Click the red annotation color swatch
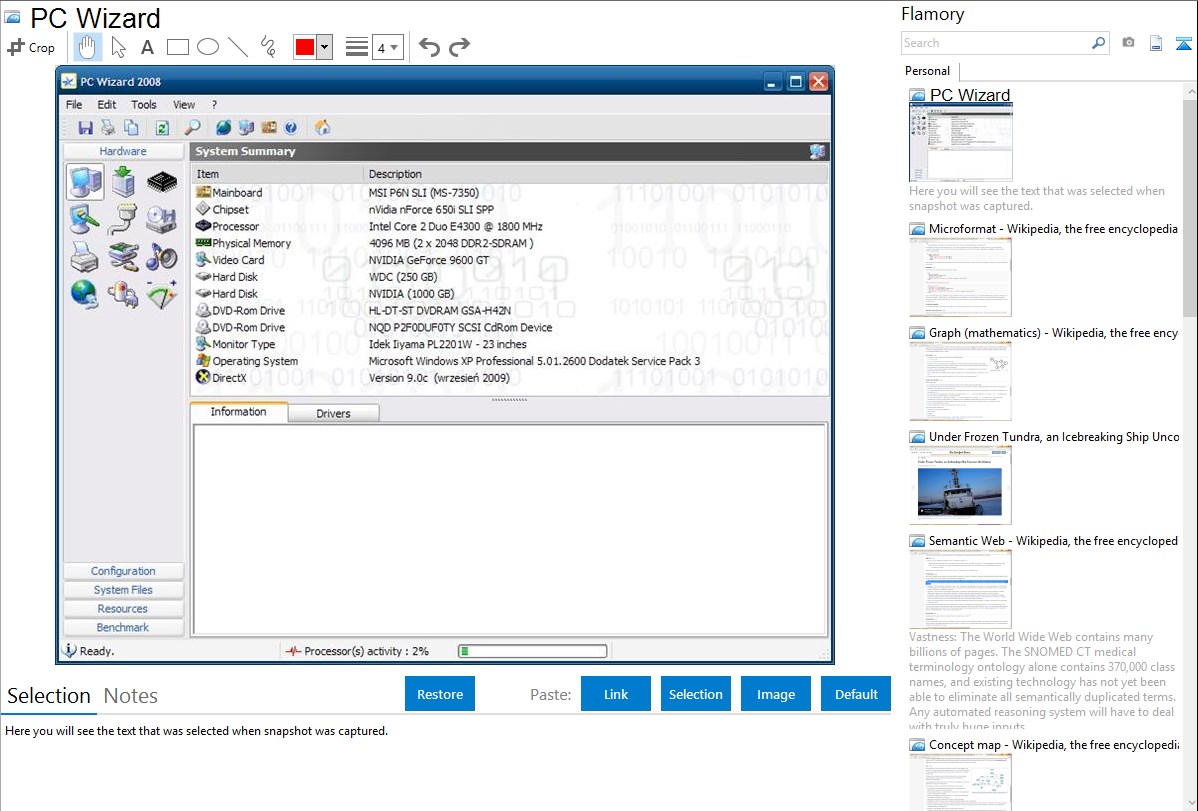Viewport: 1198px width, 811px height. tap(305, 47)
